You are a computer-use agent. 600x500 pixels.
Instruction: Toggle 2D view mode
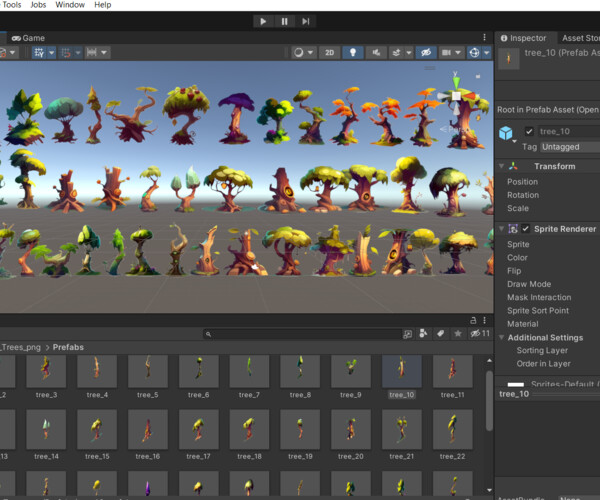point(329,52)
